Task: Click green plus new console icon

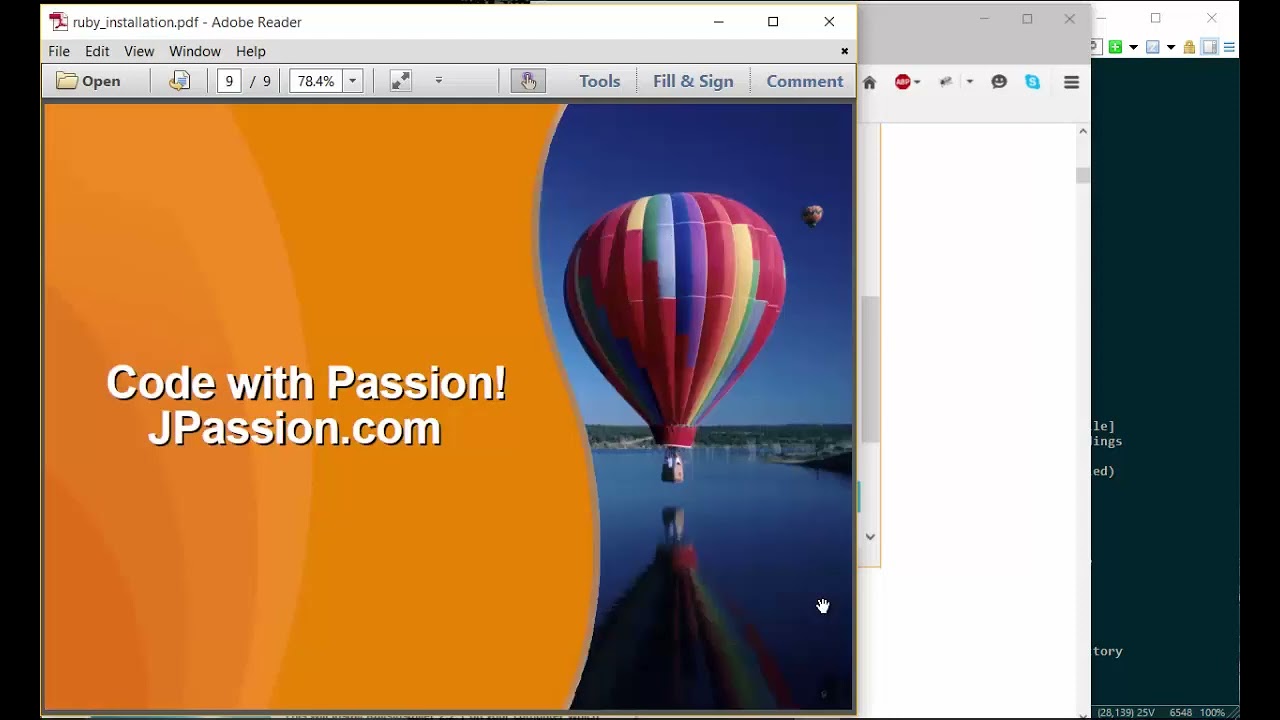Action: [1115, 47]
